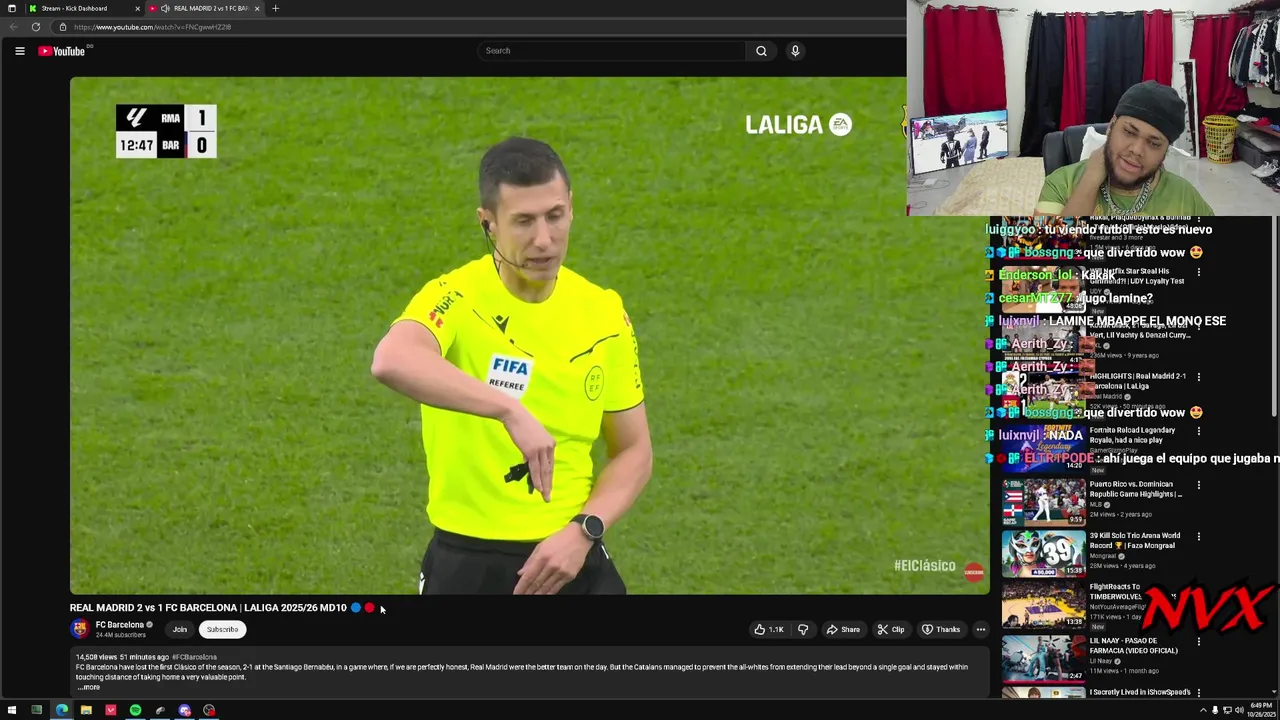
Task: Share the video
Action: pyautogui.click(x=843, y=630)
